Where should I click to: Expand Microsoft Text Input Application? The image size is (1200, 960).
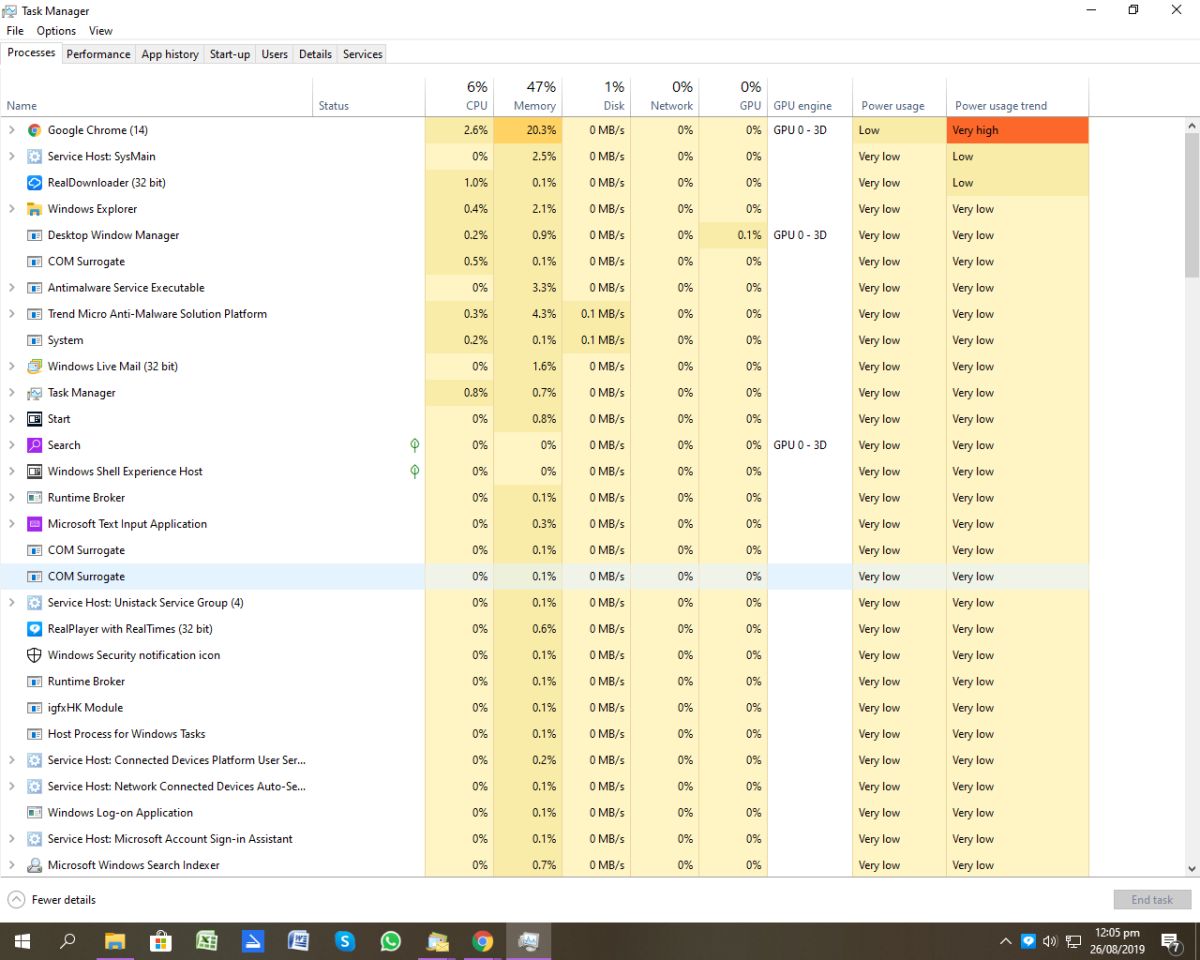click(x=12, y=524)
